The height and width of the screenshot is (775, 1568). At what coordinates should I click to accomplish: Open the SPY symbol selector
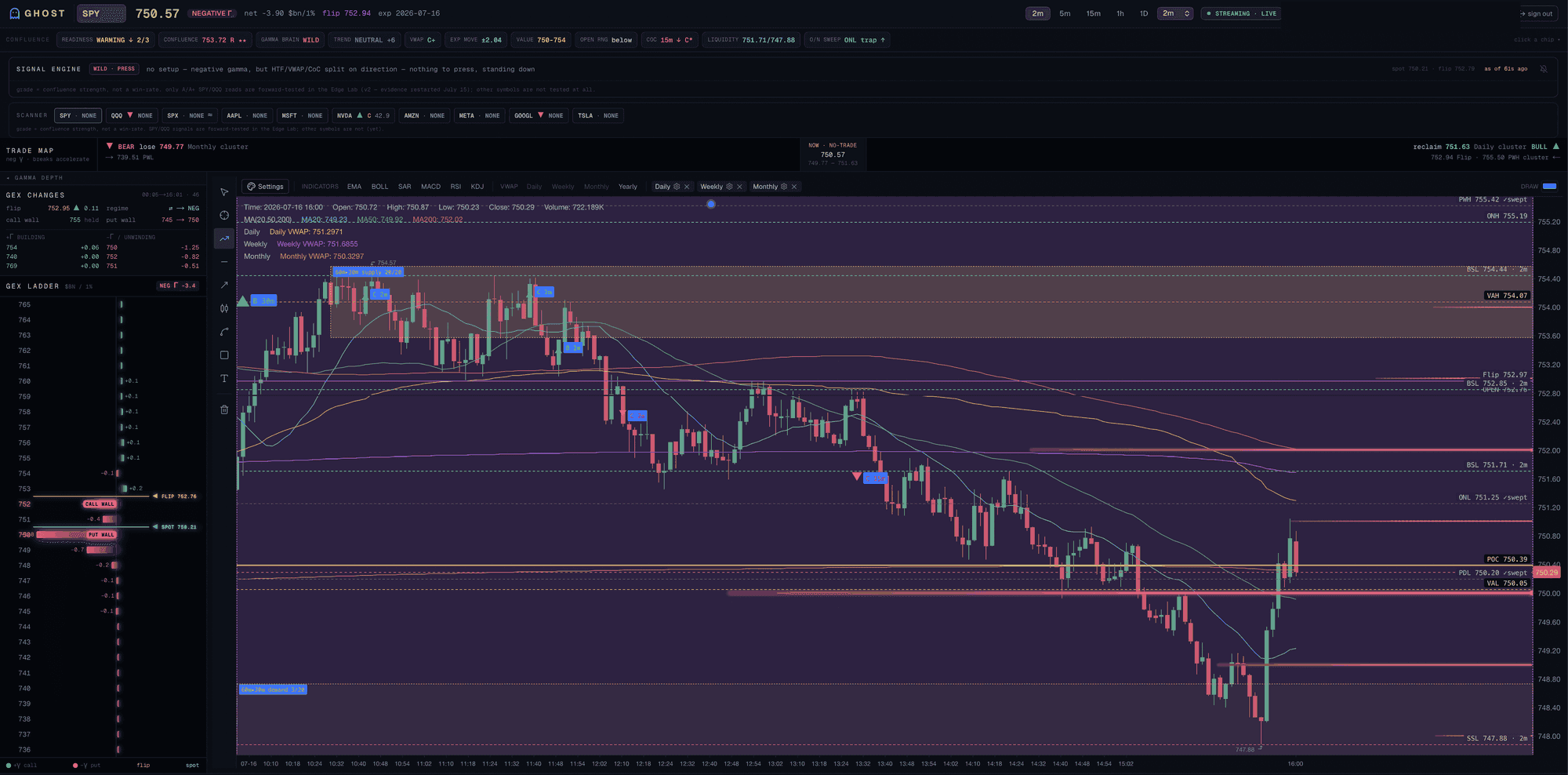coord(102,13)
